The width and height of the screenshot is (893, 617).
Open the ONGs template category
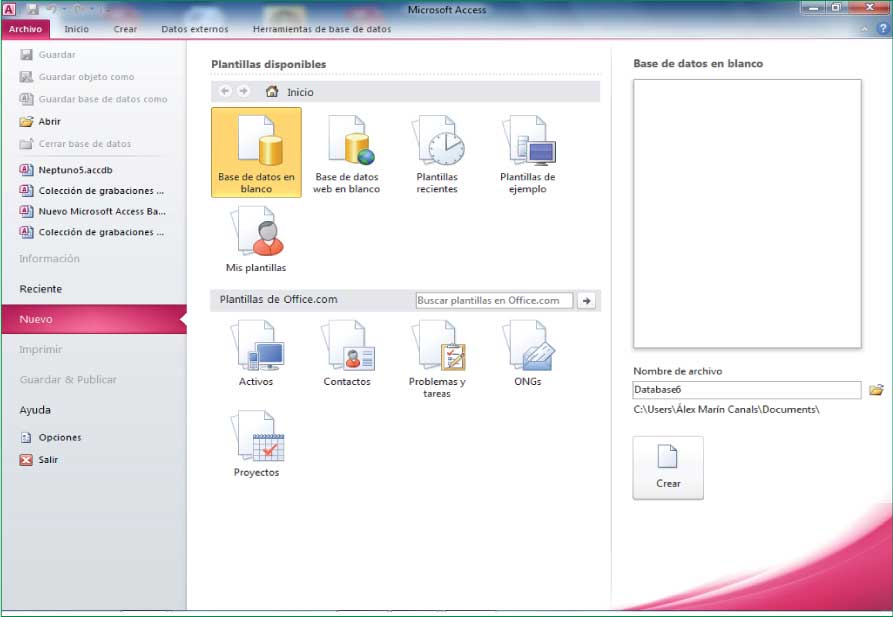coord(527,353)
